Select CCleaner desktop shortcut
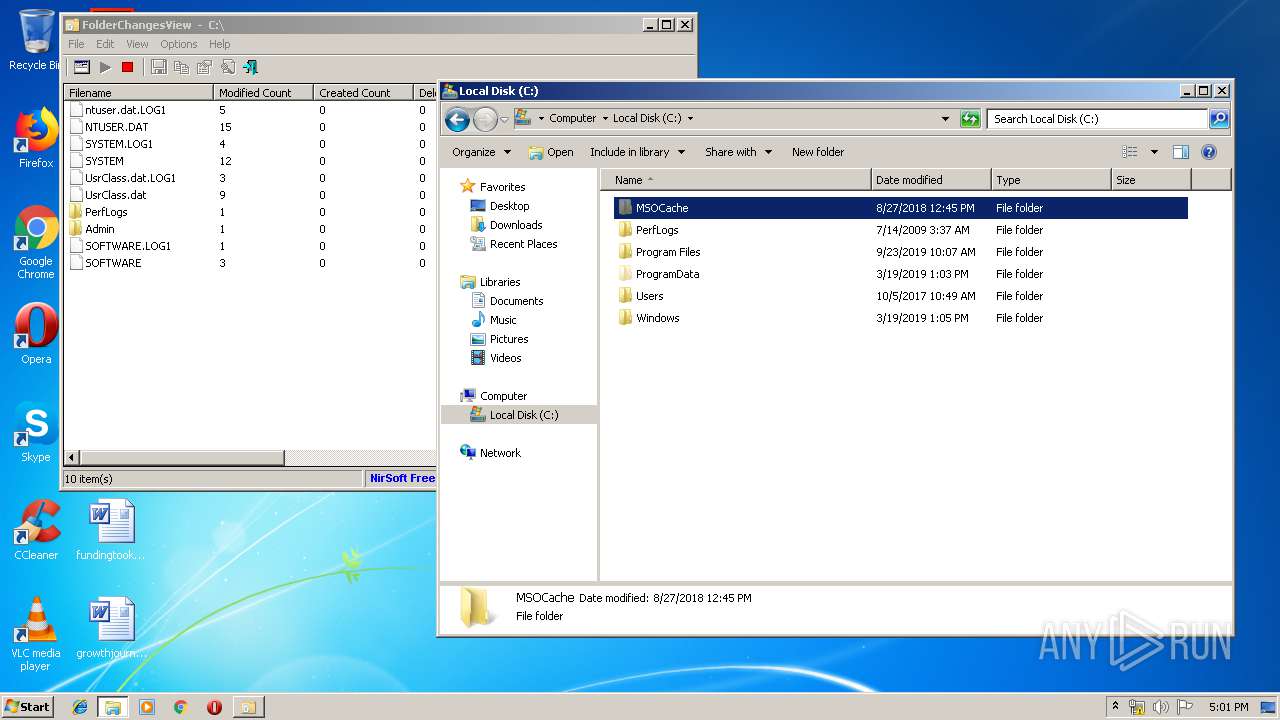Screen dimensions: 1280x720 click(36, 530)
